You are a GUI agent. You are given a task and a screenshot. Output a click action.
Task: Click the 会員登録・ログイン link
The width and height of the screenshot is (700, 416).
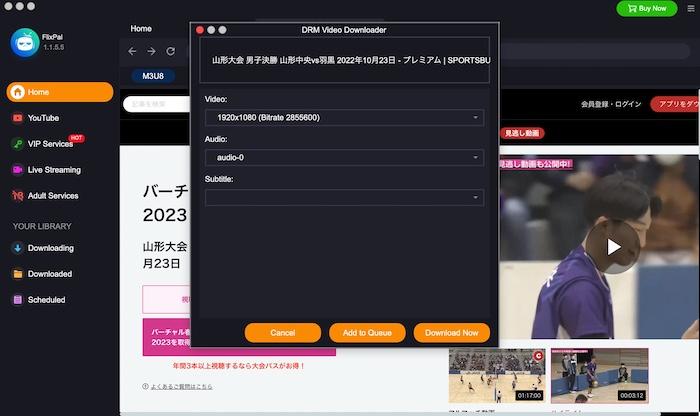[611, 104]
